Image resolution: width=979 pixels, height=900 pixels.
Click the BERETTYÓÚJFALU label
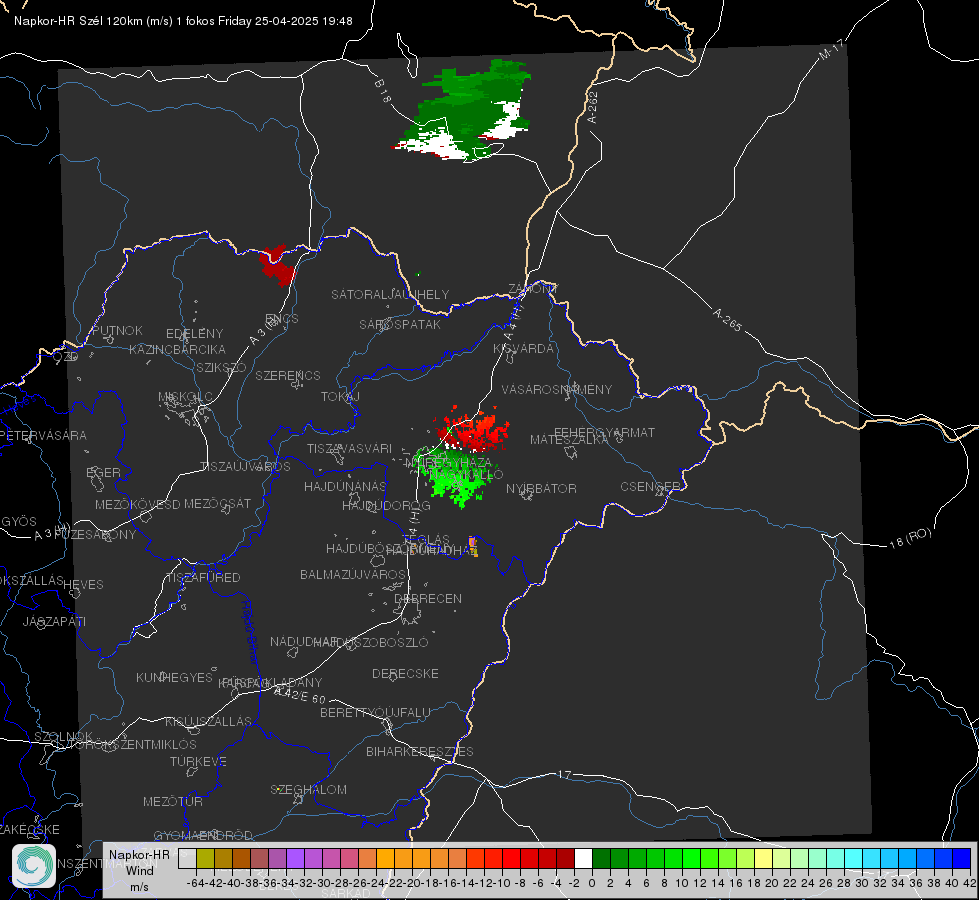pos(375,712)
